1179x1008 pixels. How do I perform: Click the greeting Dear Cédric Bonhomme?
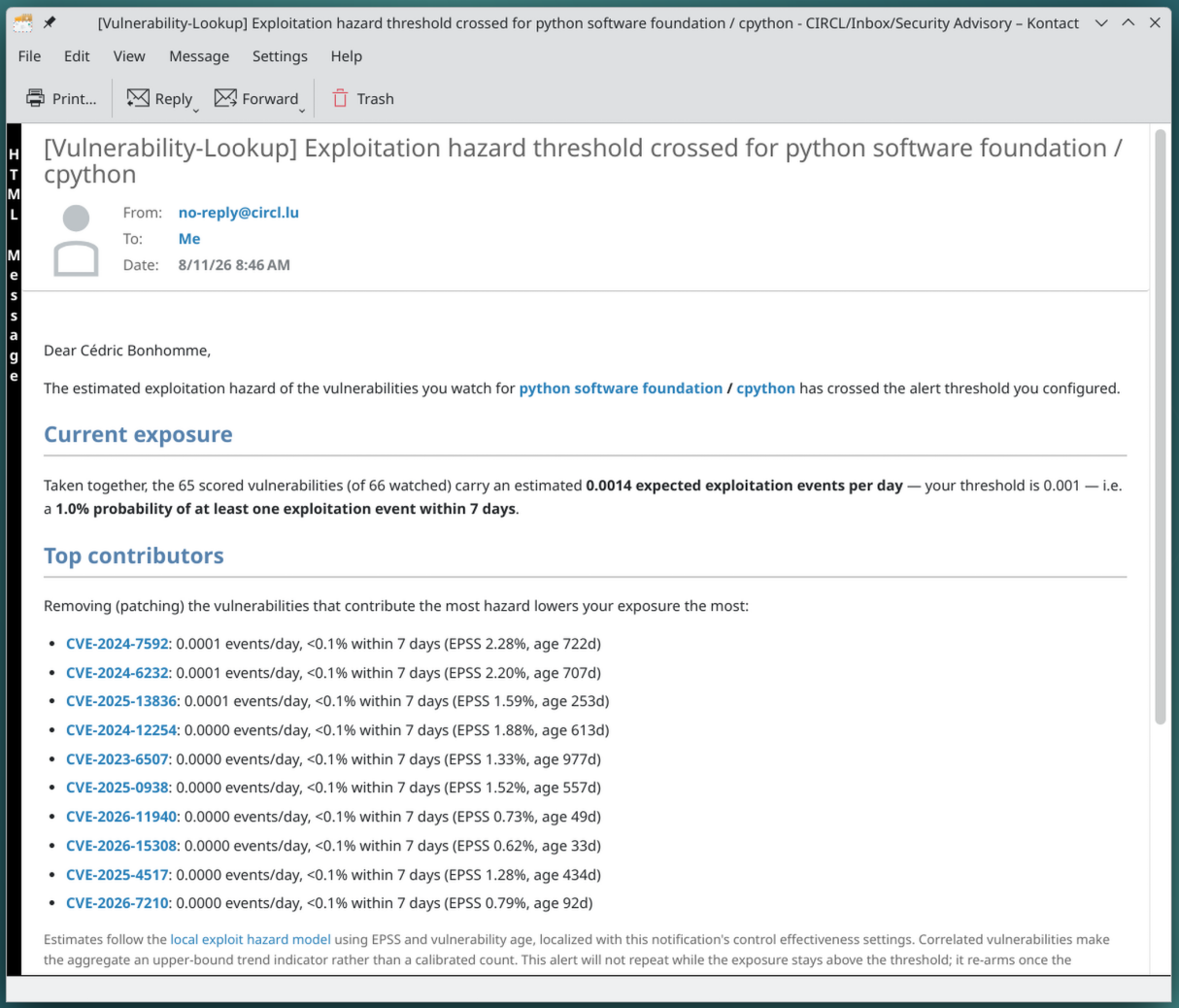point(127,351)
